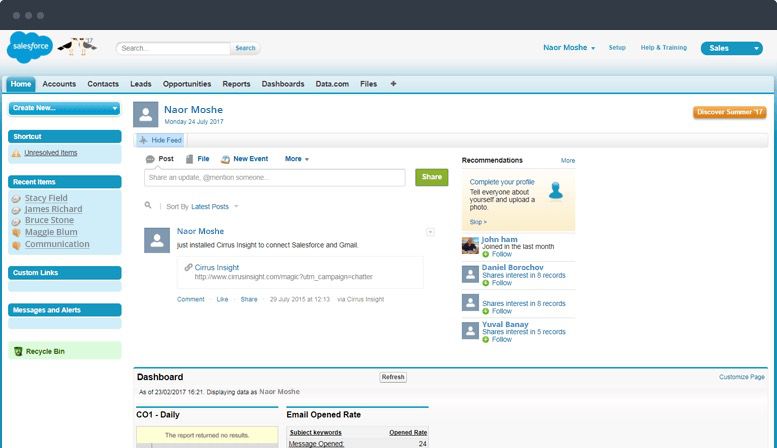Click the Share an update text field
The image size is (777, 448).
pos(275,177)
